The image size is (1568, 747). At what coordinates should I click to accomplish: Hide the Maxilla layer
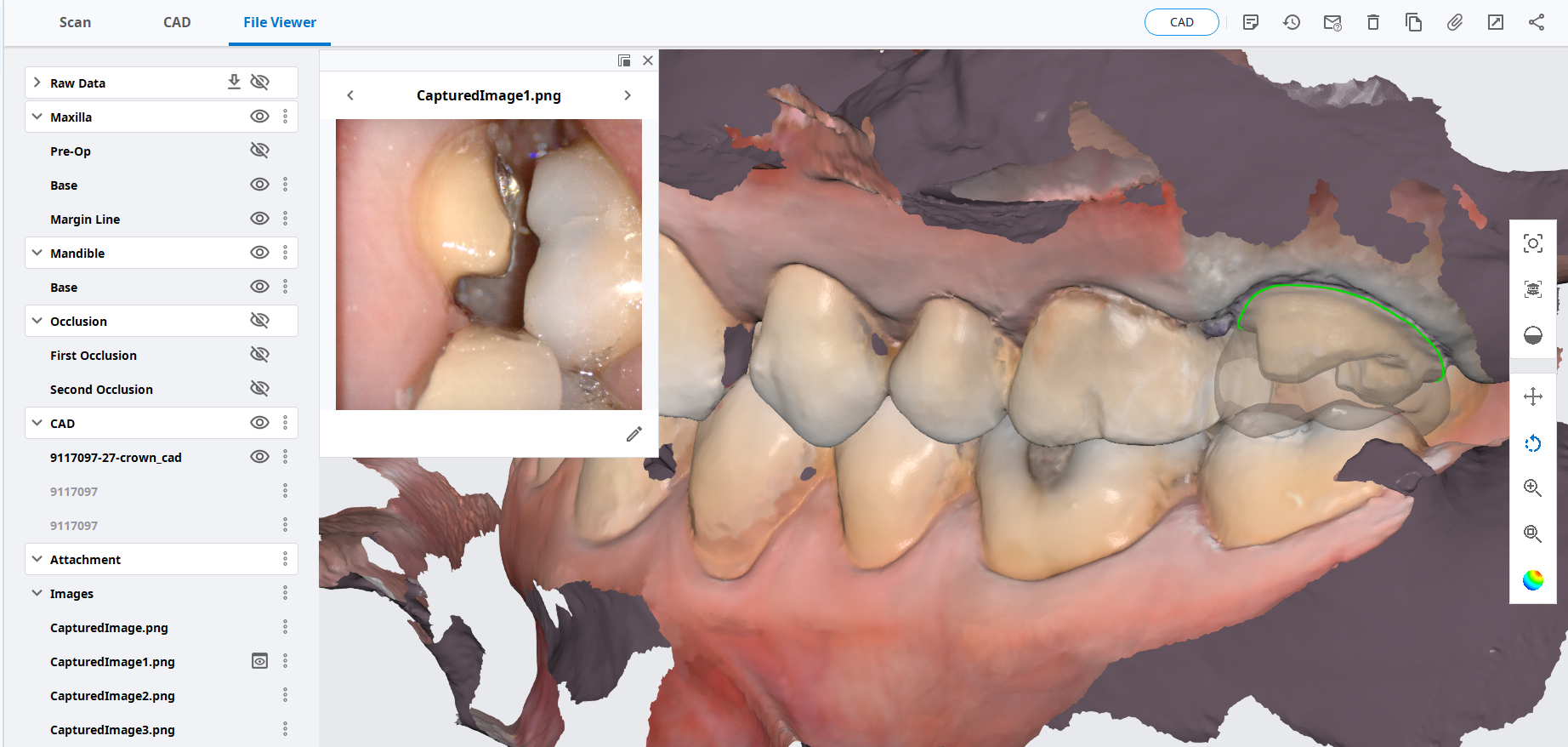tap(260, 117)
